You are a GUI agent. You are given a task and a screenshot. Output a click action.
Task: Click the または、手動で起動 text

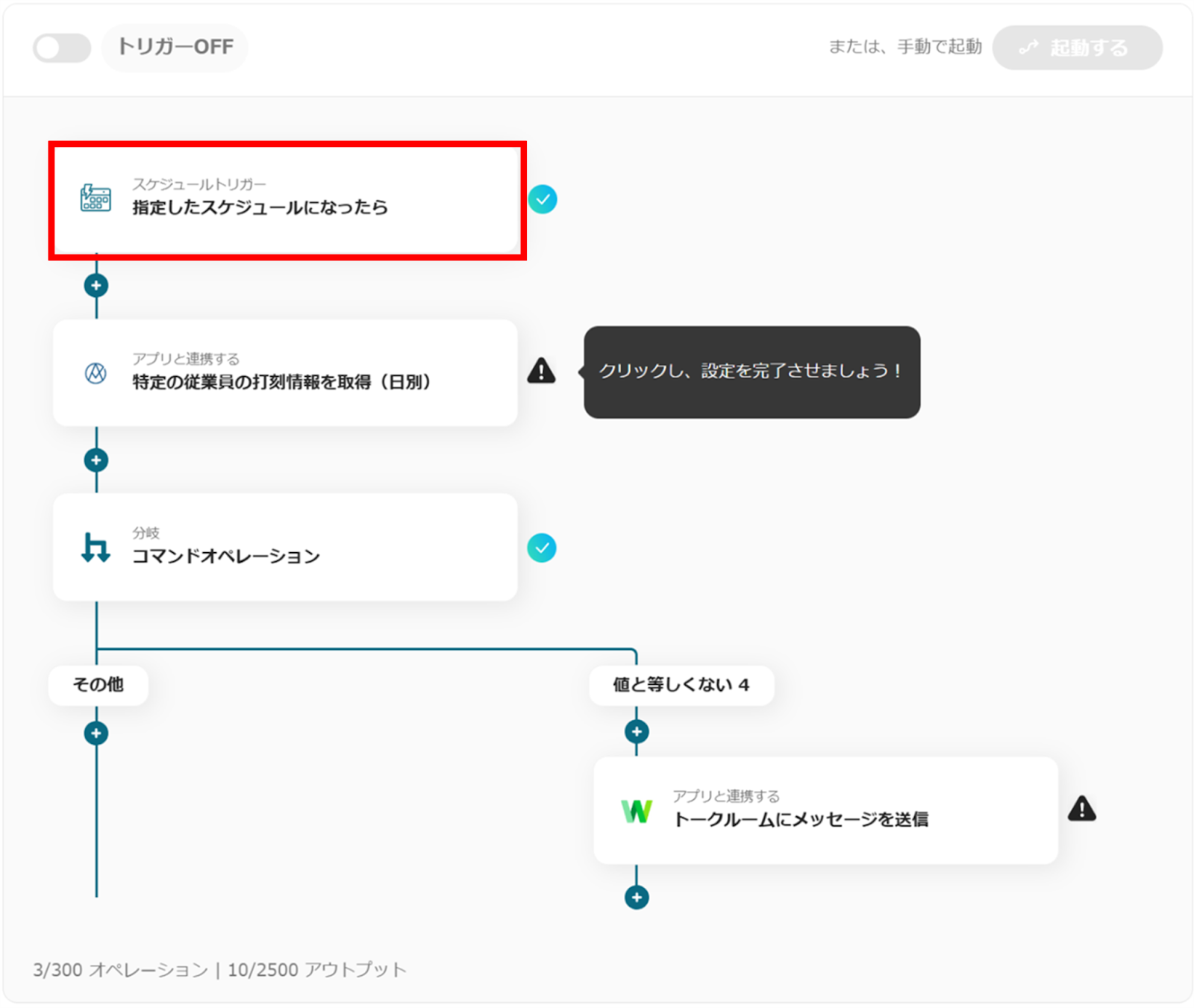[x=905, y=47]
